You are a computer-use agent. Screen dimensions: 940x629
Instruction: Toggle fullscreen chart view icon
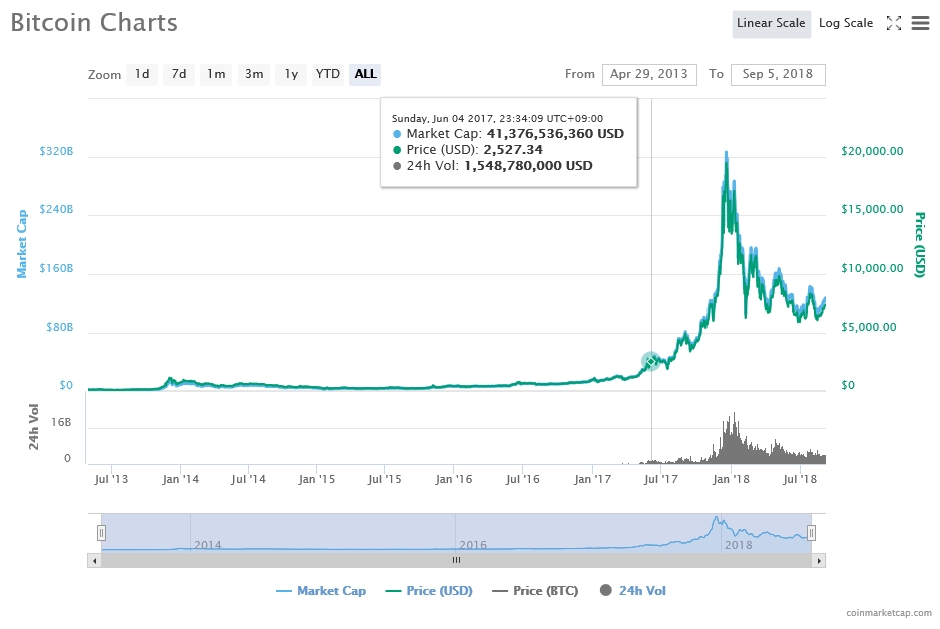[894, 23]
